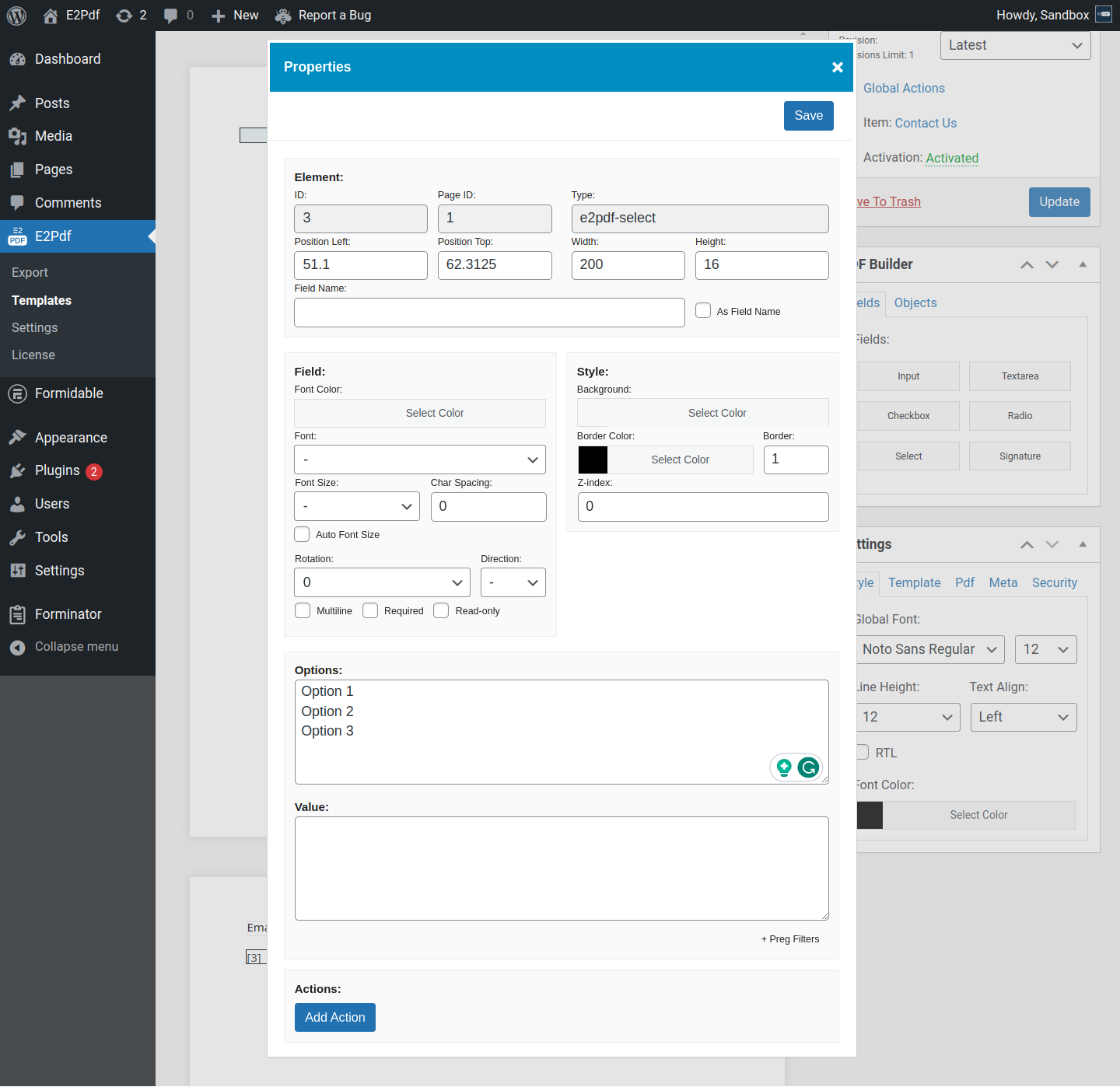Click the Add Action button
Image resolution: width=1120 pixels, height=1087 pixels.
tap(334, 1017)
